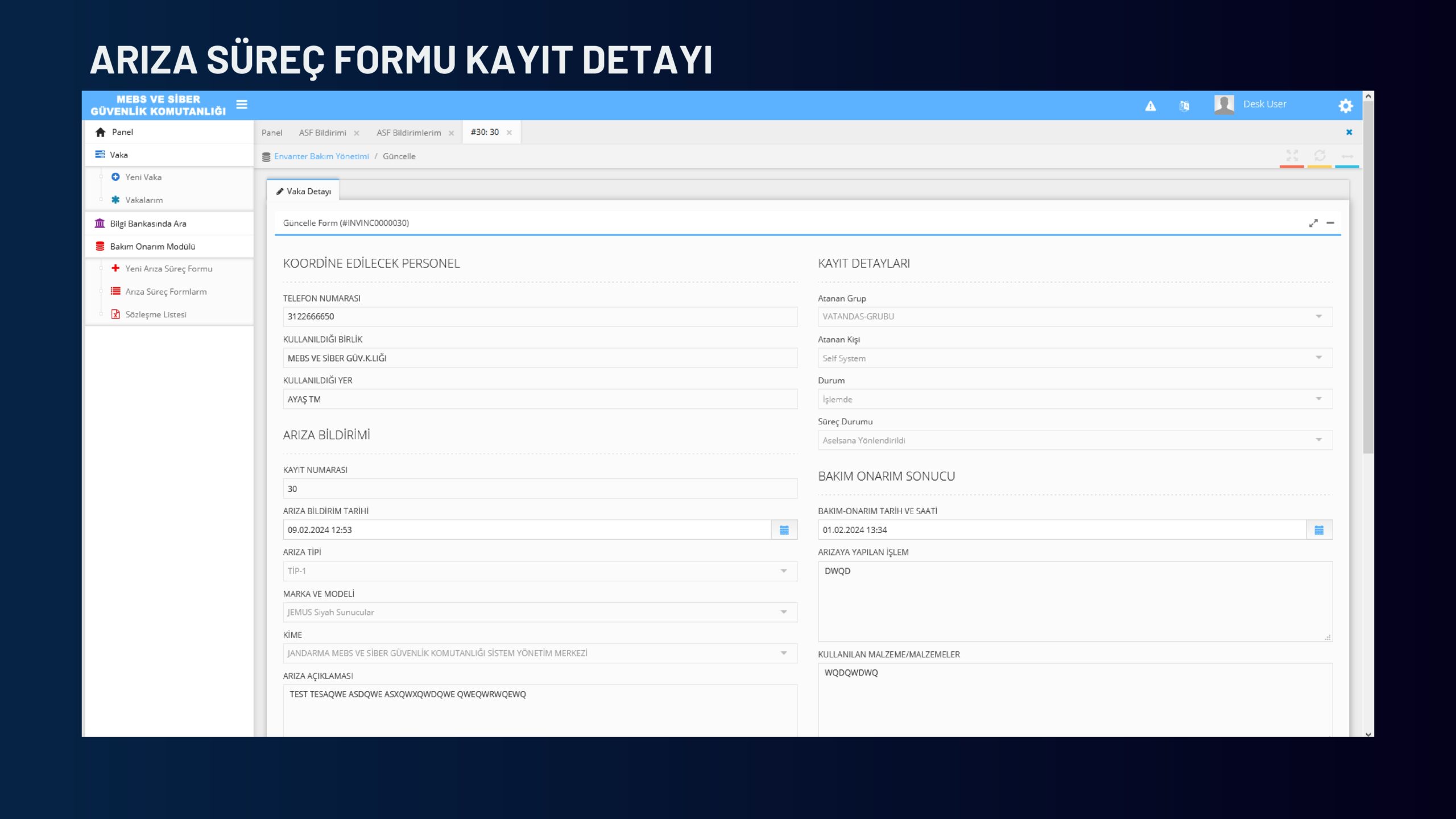Screen dimensions: 1456x819
Task: Click the Kullanıldığı Yer field
Action: point(540,399)
